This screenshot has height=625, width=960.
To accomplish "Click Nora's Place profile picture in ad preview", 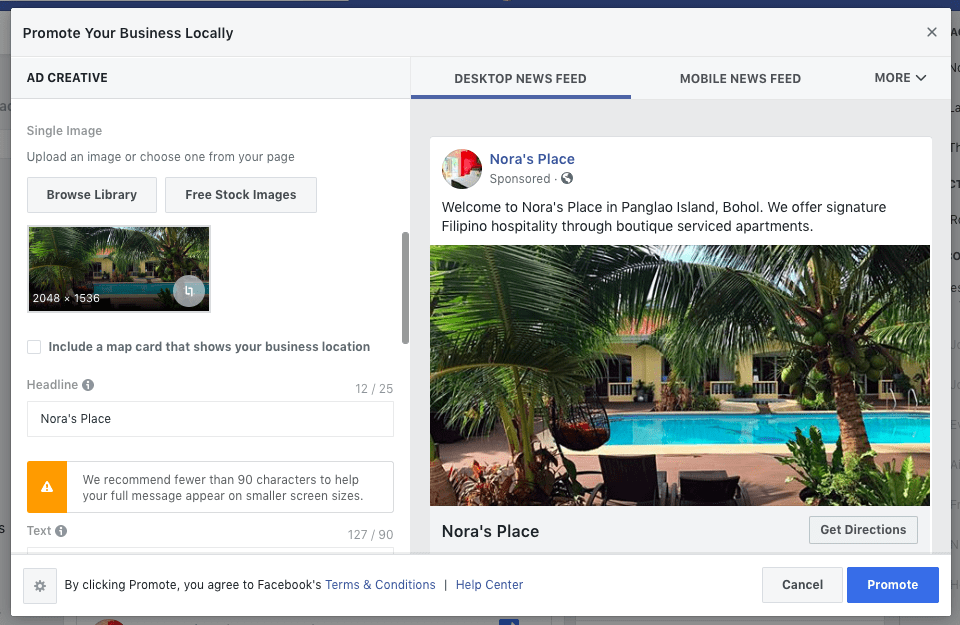I will [462, 168].
